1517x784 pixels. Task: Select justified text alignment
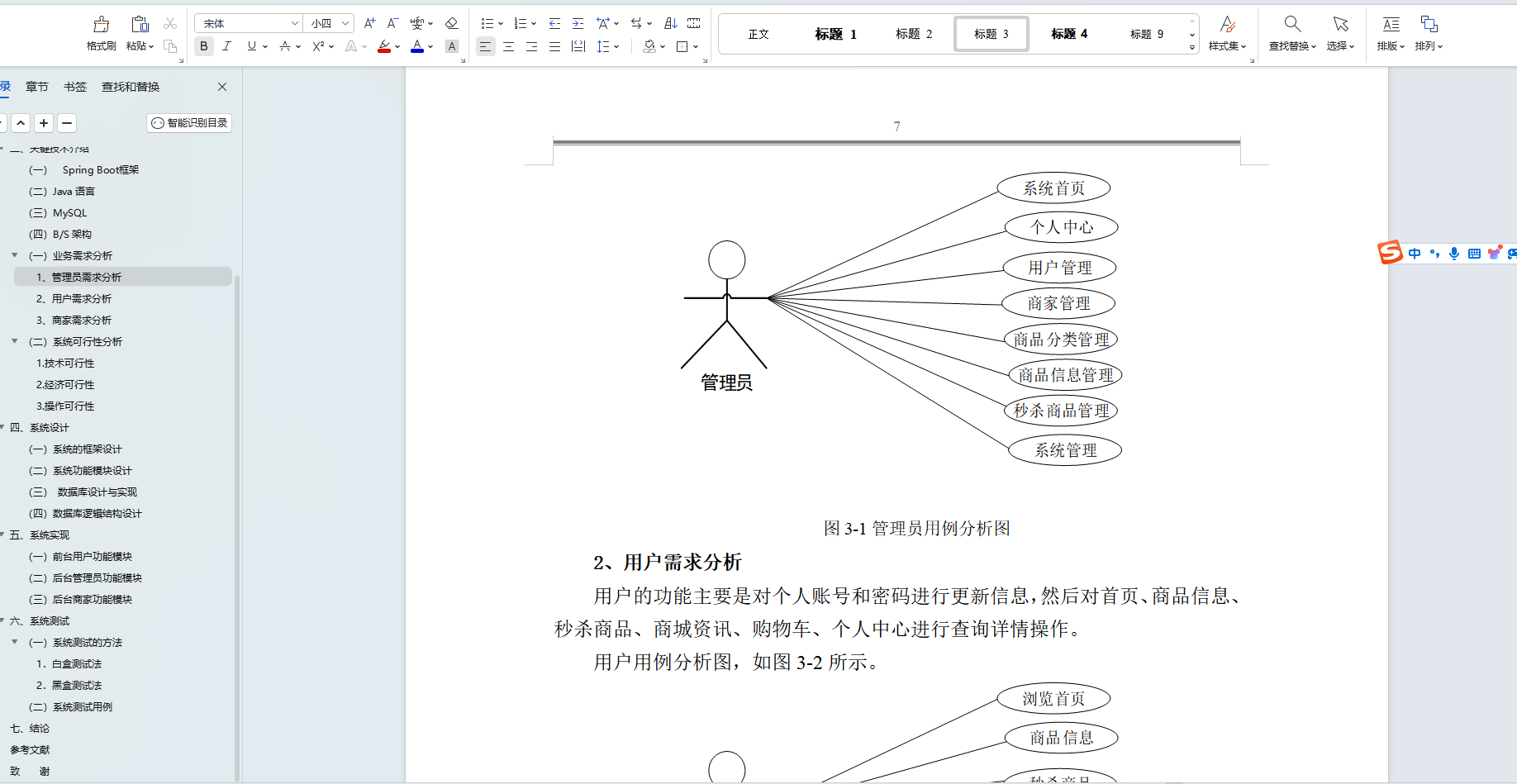point(554,46)
